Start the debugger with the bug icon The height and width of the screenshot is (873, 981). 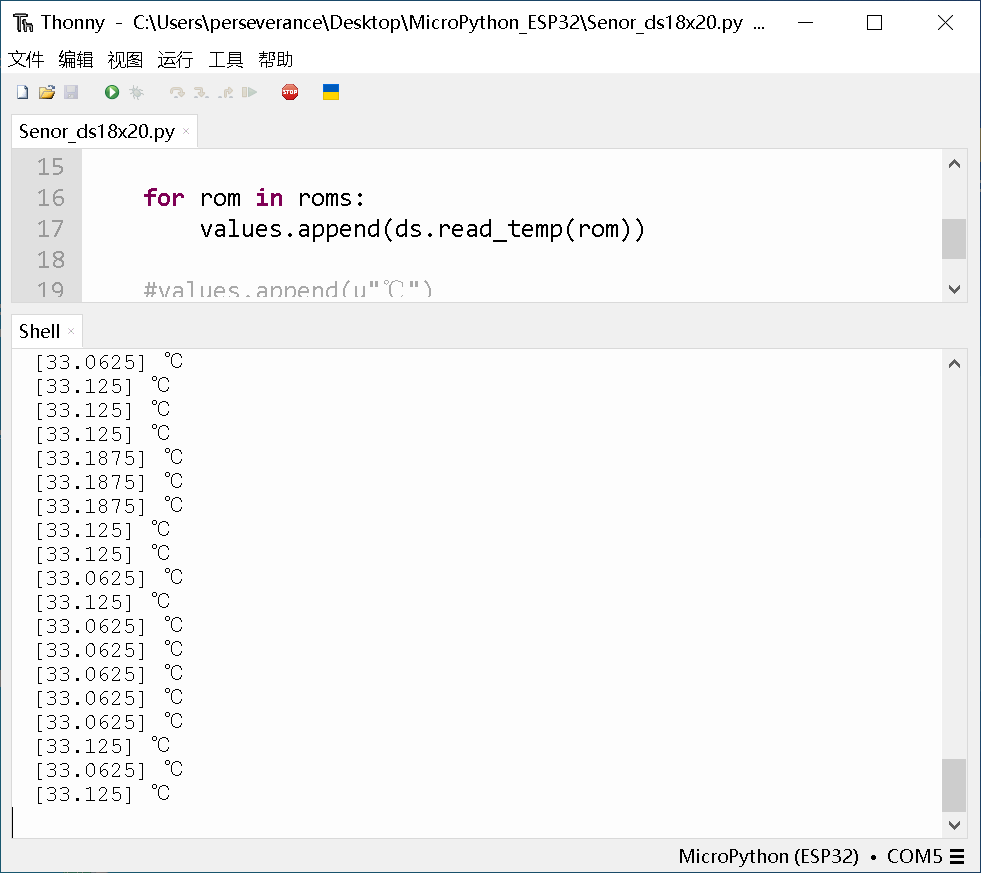pos(135,91)
